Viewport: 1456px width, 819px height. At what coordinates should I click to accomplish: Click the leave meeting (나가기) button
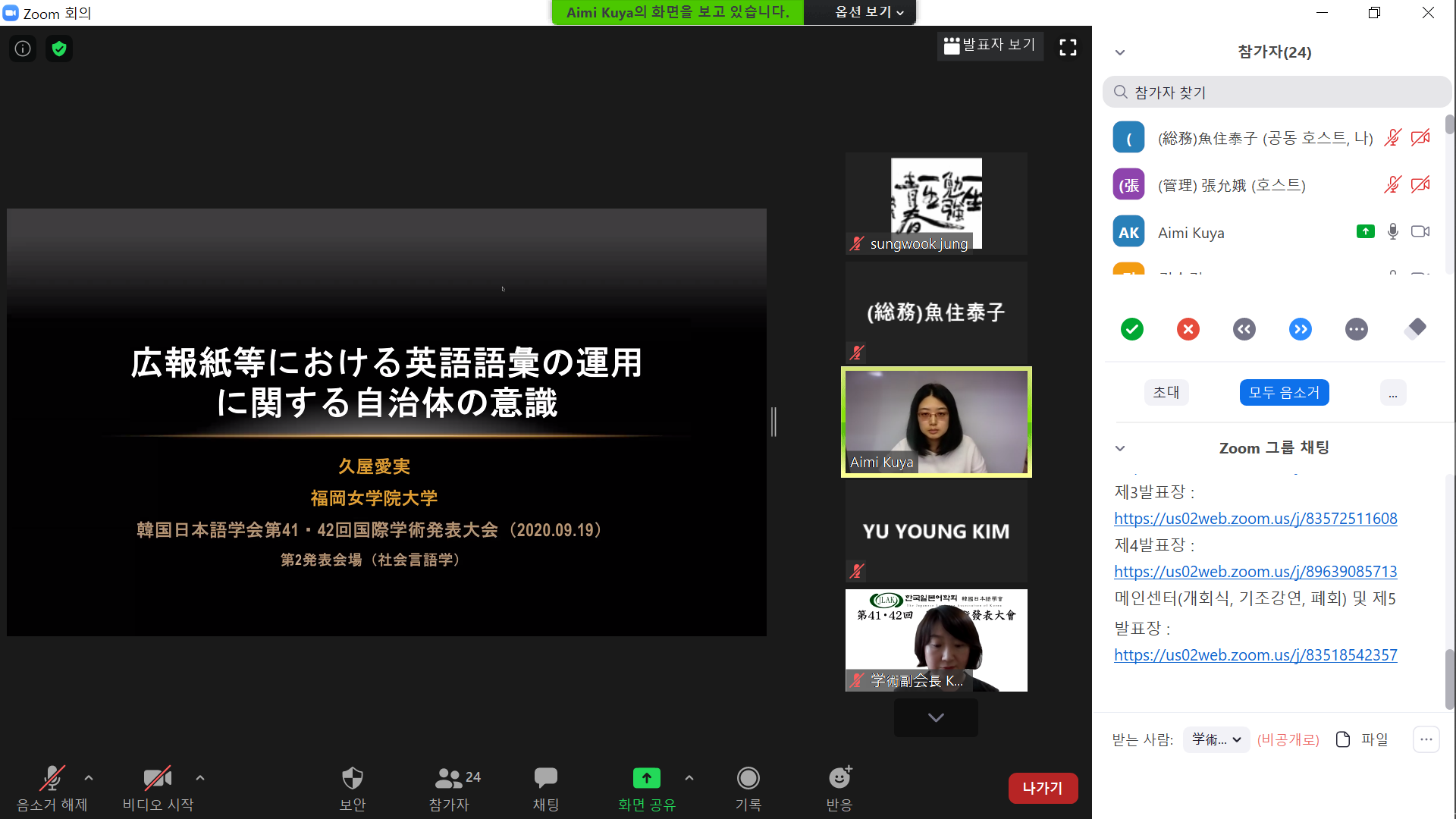click(1042, 788)
